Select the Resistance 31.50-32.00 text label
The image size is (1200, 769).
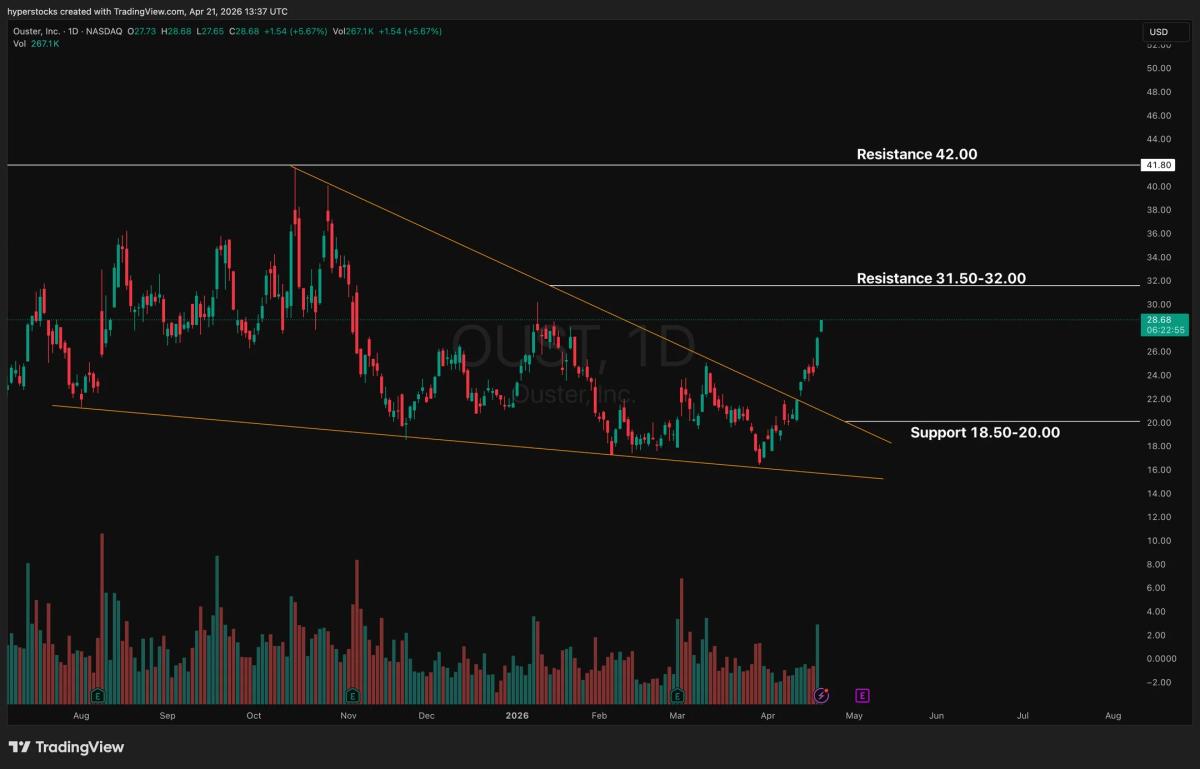(x=940, y=279)
